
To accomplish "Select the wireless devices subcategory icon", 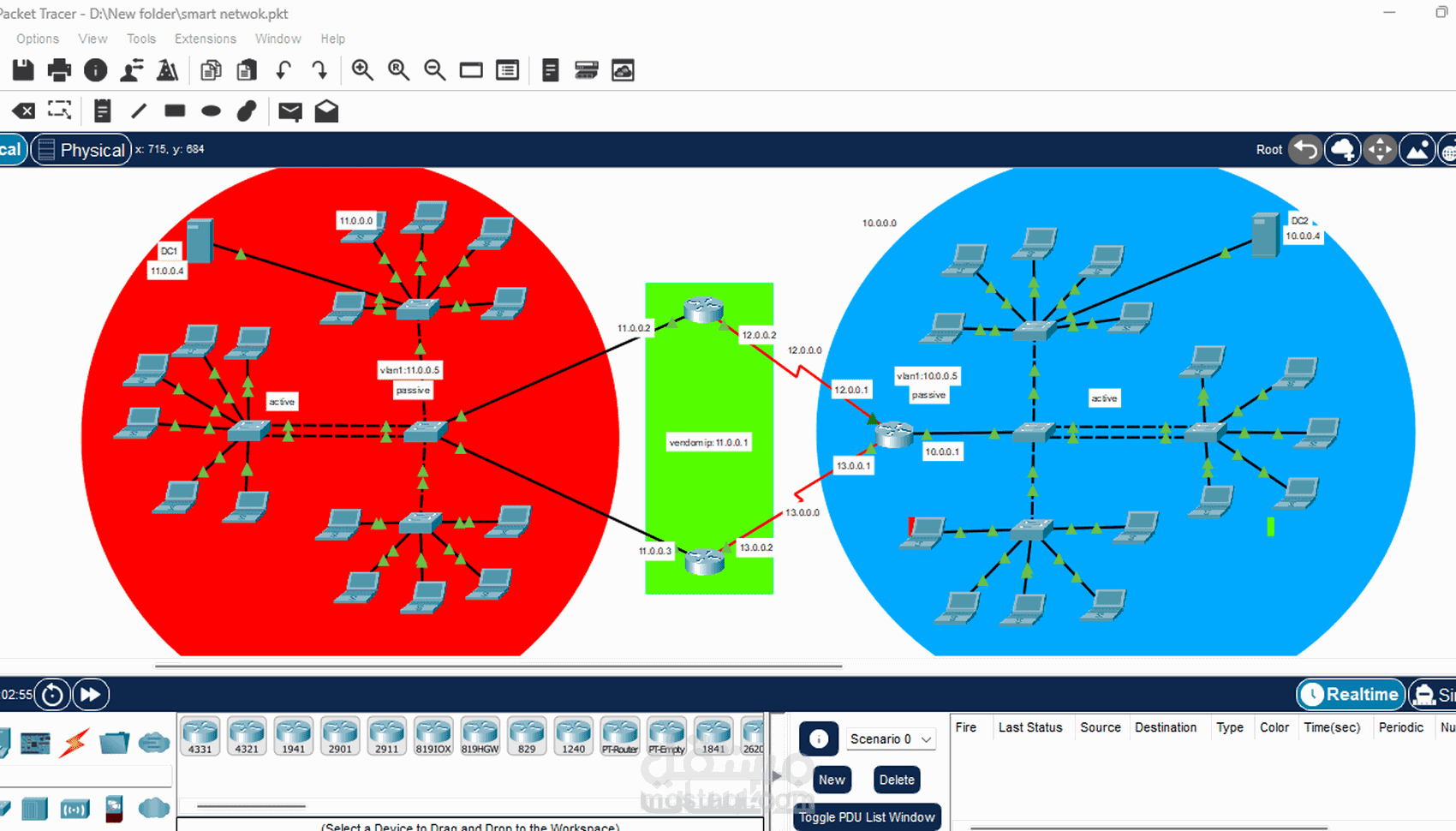I will 75,809.
